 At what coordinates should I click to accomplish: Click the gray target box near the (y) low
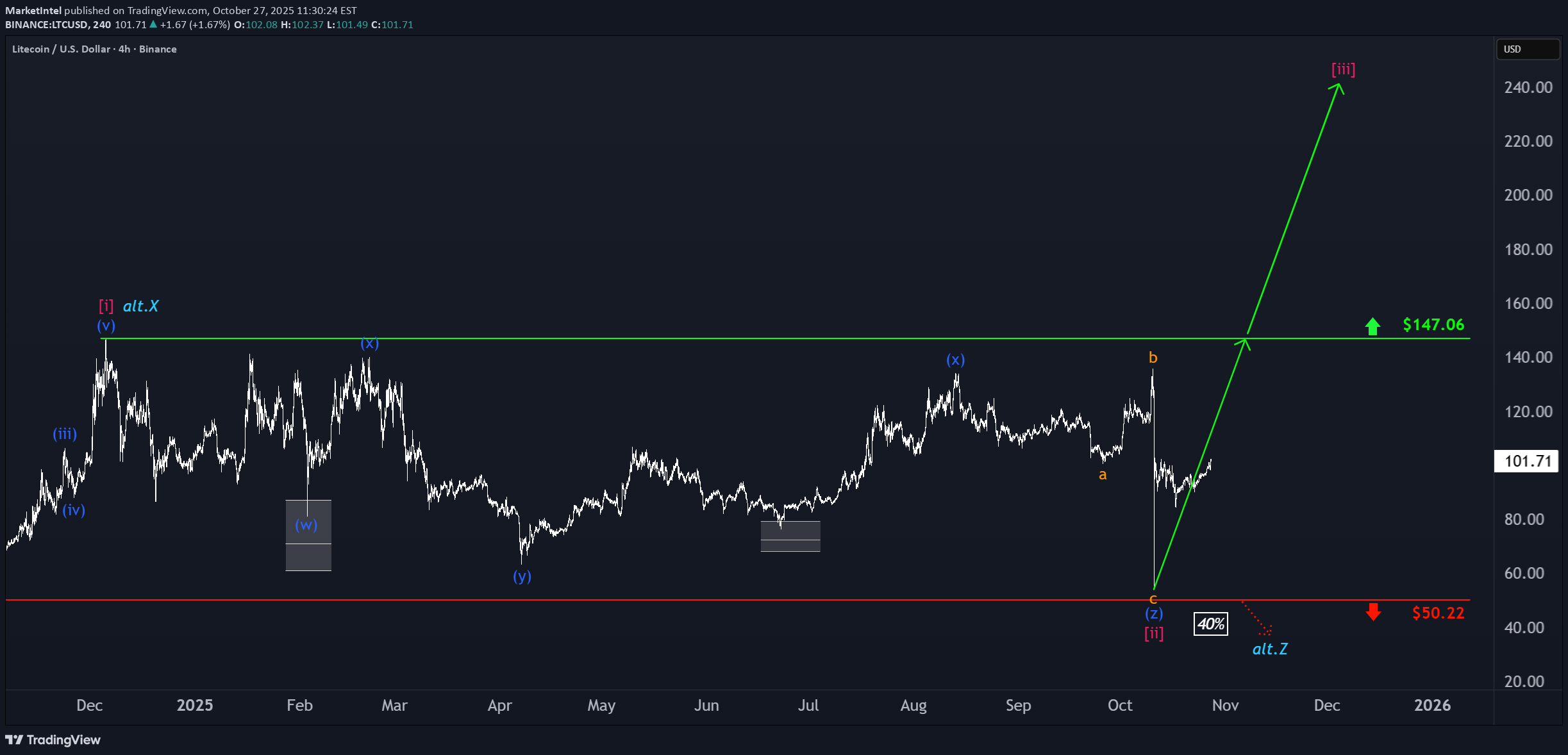[x=790, y=535]
